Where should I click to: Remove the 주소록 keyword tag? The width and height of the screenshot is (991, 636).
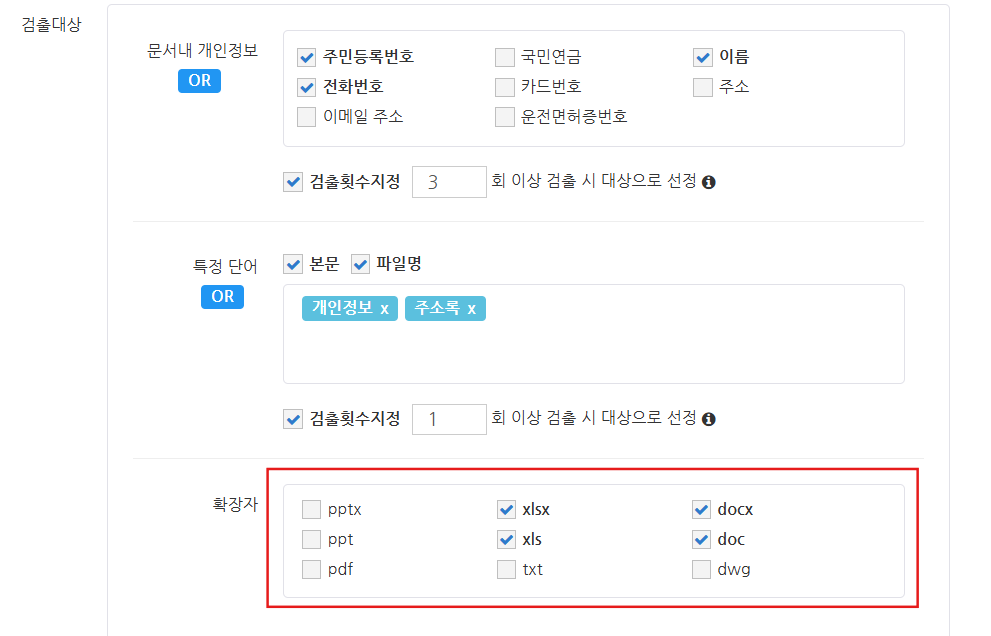(472, 308)
